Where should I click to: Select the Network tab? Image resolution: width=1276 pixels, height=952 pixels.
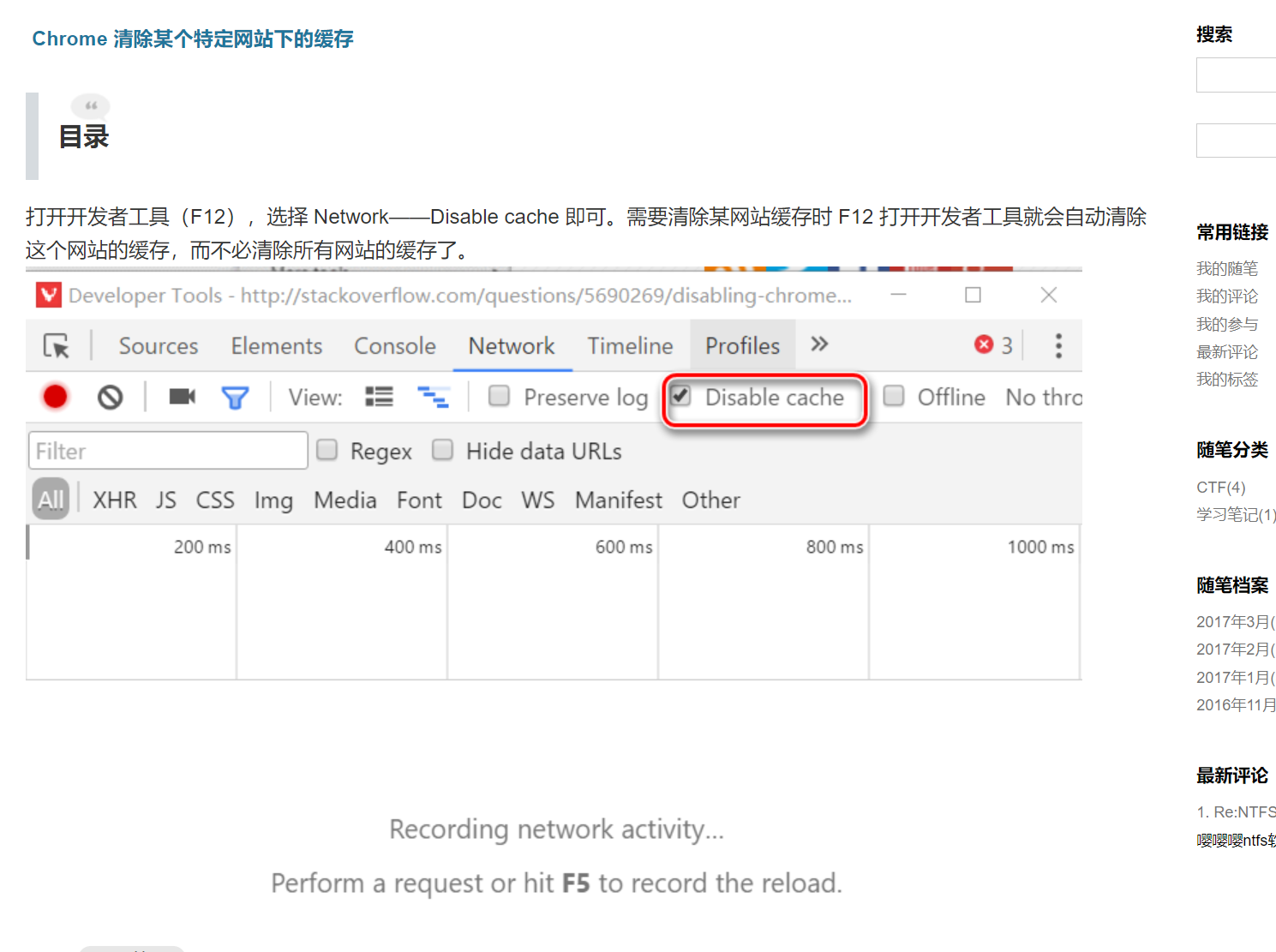click(x=512, y=346)
